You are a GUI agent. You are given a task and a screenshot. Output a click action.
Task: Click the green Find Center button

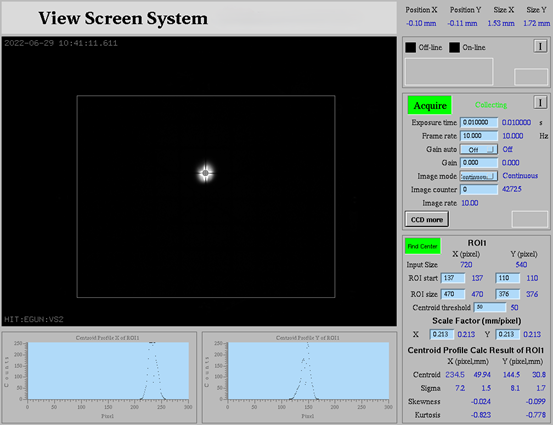point(423,246)
